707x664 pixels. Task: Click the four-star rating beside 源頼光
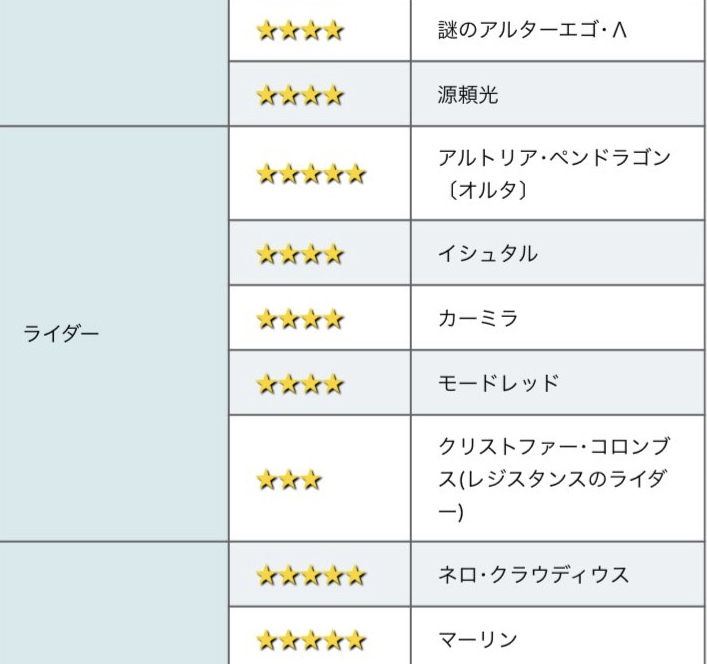click(x=300, y=95)
